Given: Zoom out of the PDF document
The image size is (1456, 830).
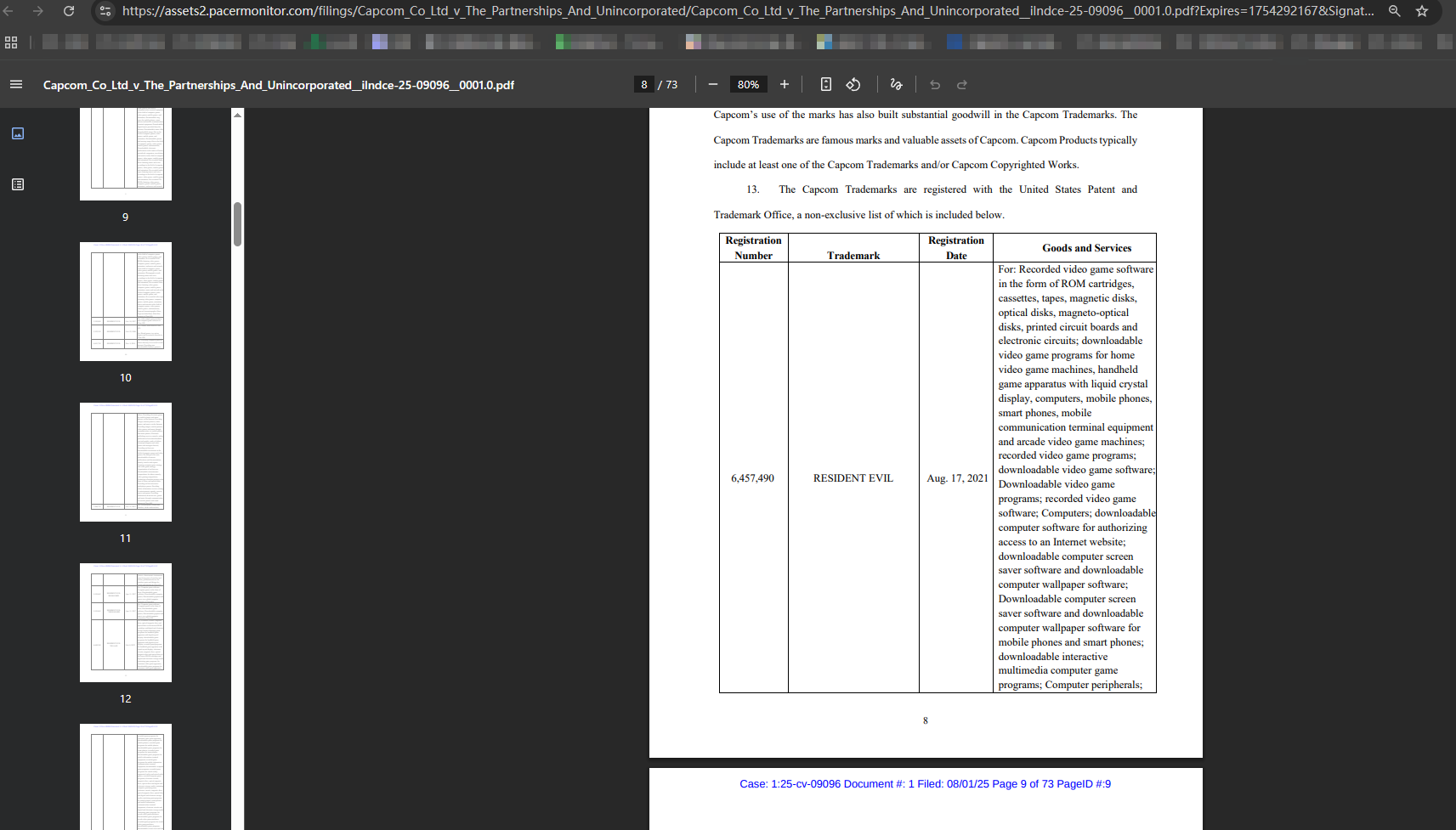Looking at the screenshot, I should point(713,84).
